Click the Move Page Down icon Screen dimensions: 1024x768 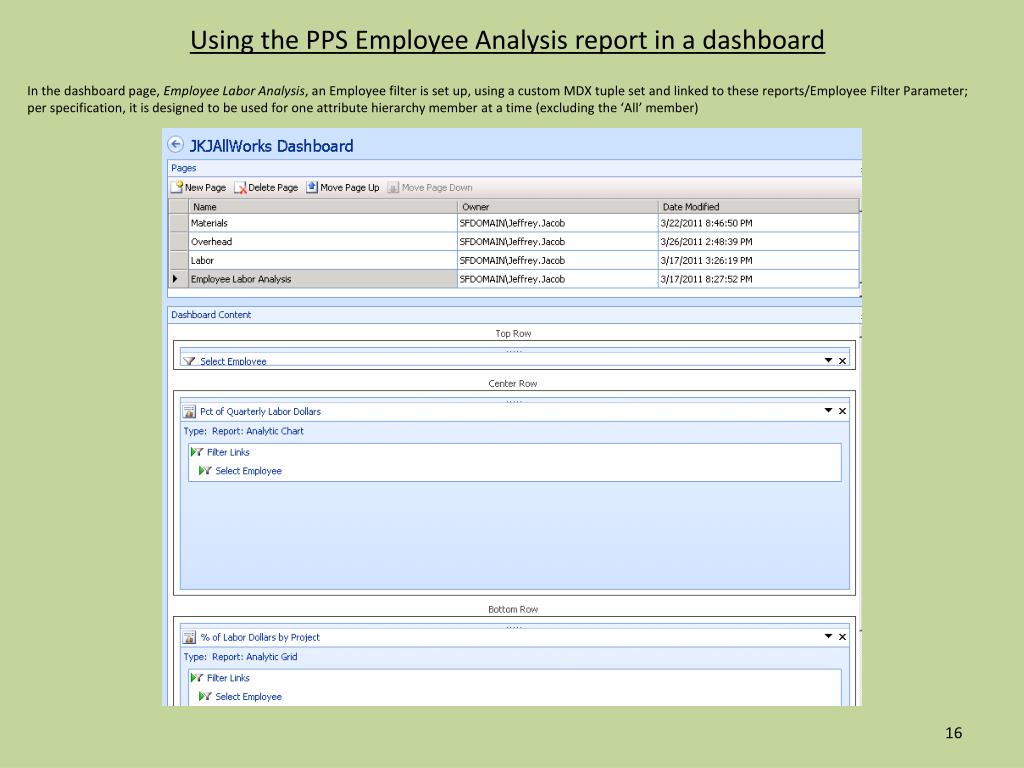[x=393, y=187]
